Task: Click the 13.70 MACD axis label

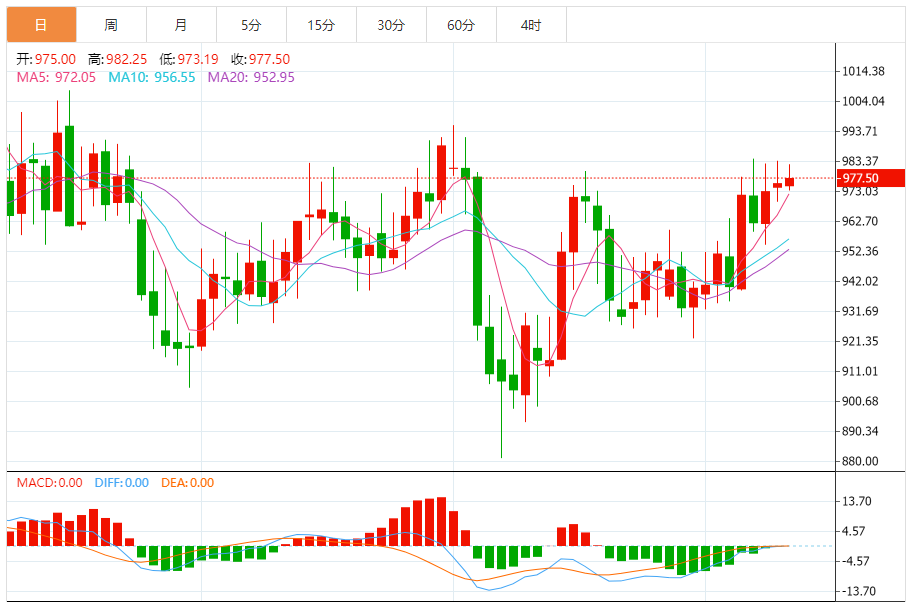Action: pos(857,501)
